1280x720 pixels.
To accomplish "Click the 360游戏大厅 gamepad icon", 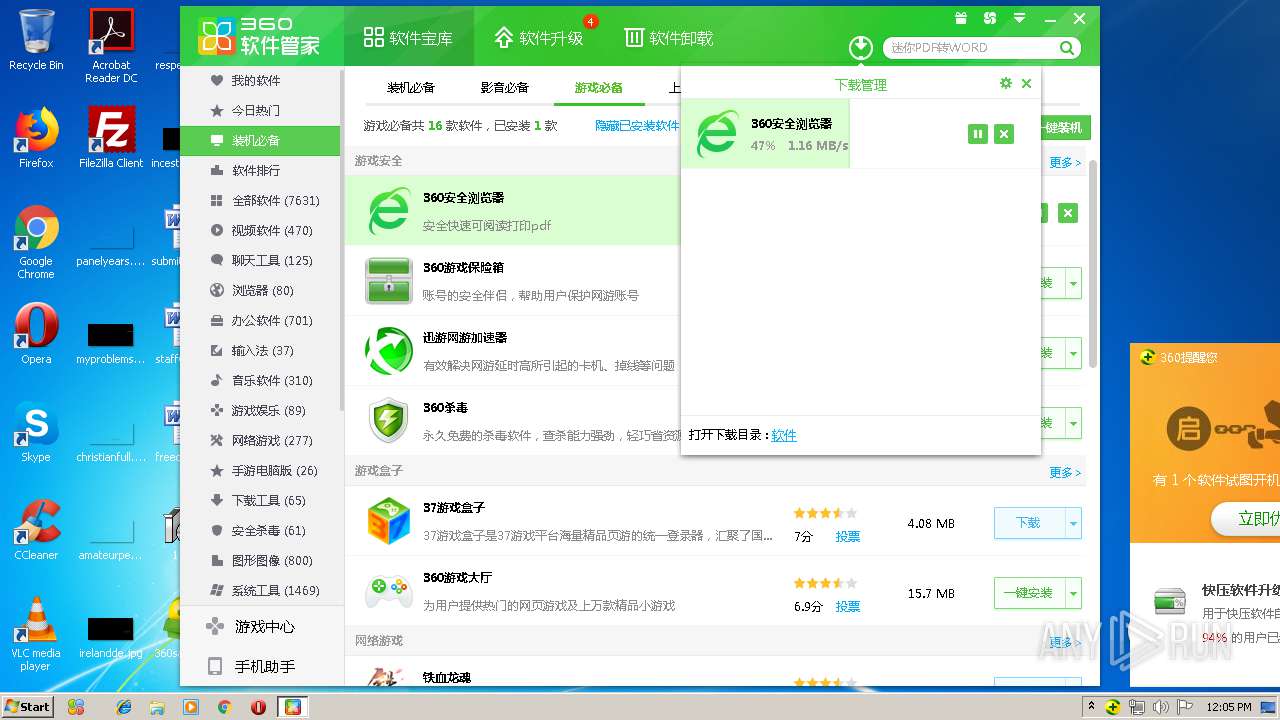I will pos(388,591).
